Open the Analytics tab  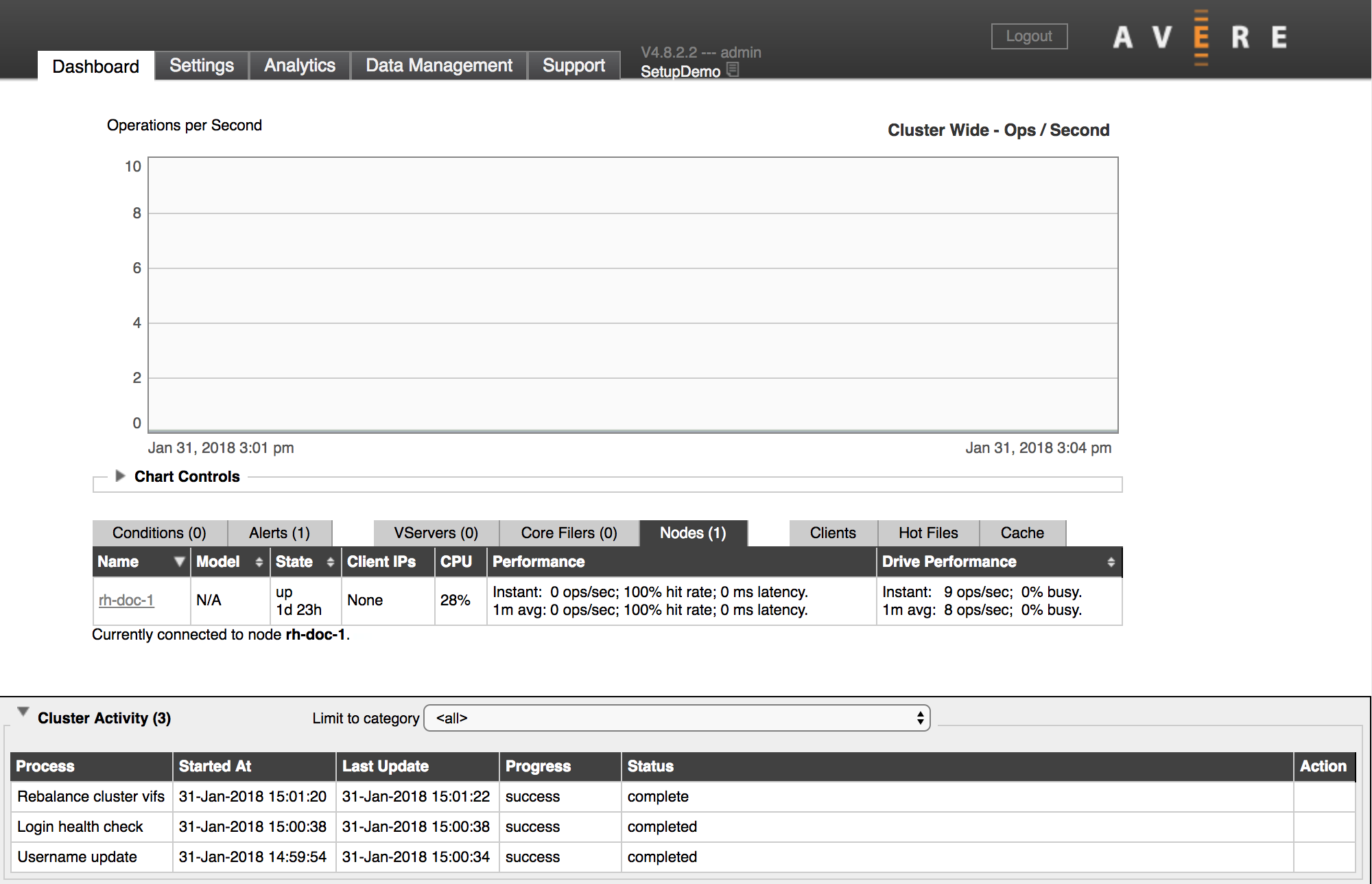[x=299, y=64]
